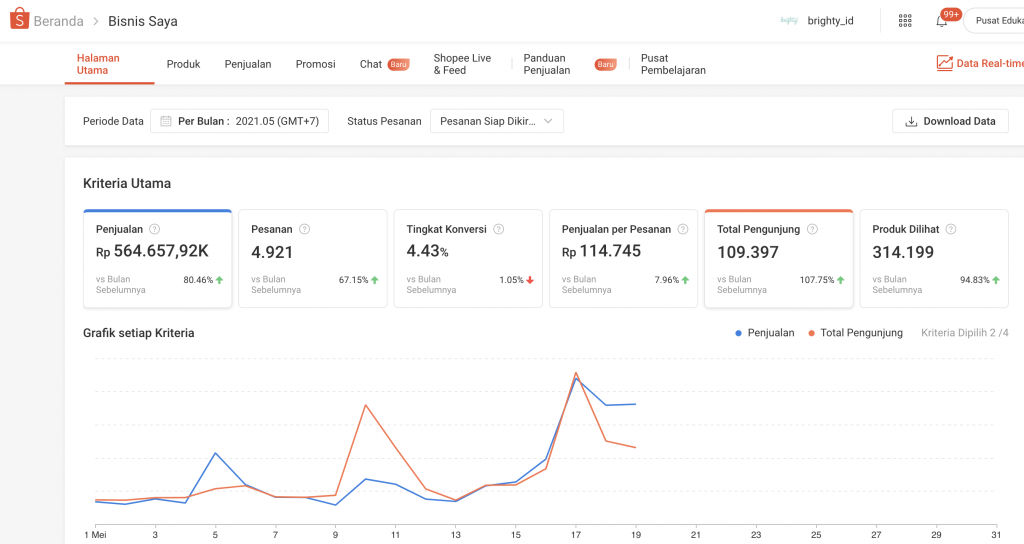The image size is (1024, 544).
Task: Click the Bisnis Saya breadcrumb
Action: click(142, 22)
